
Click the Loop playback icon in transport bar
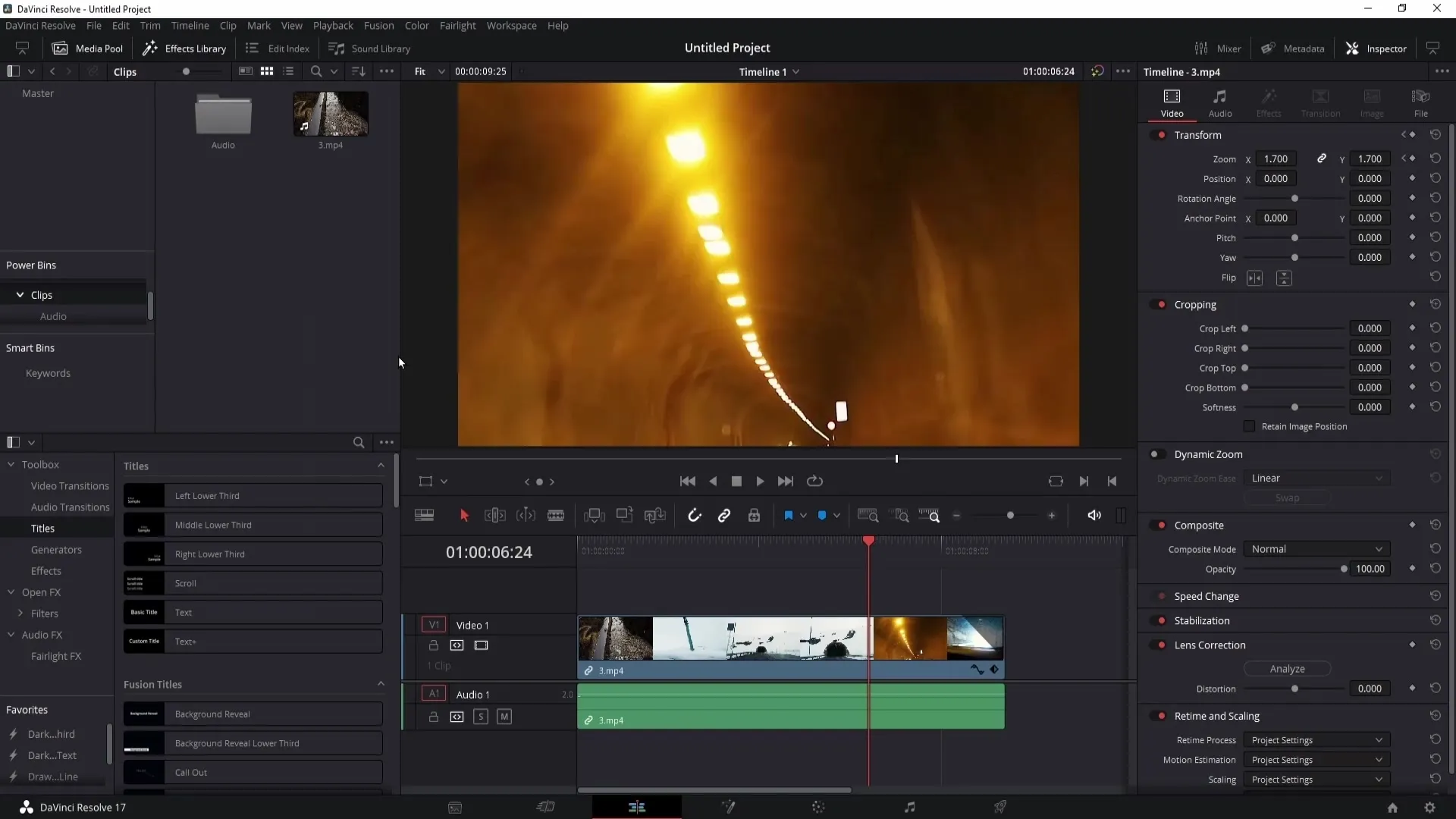tap(815, 481)
